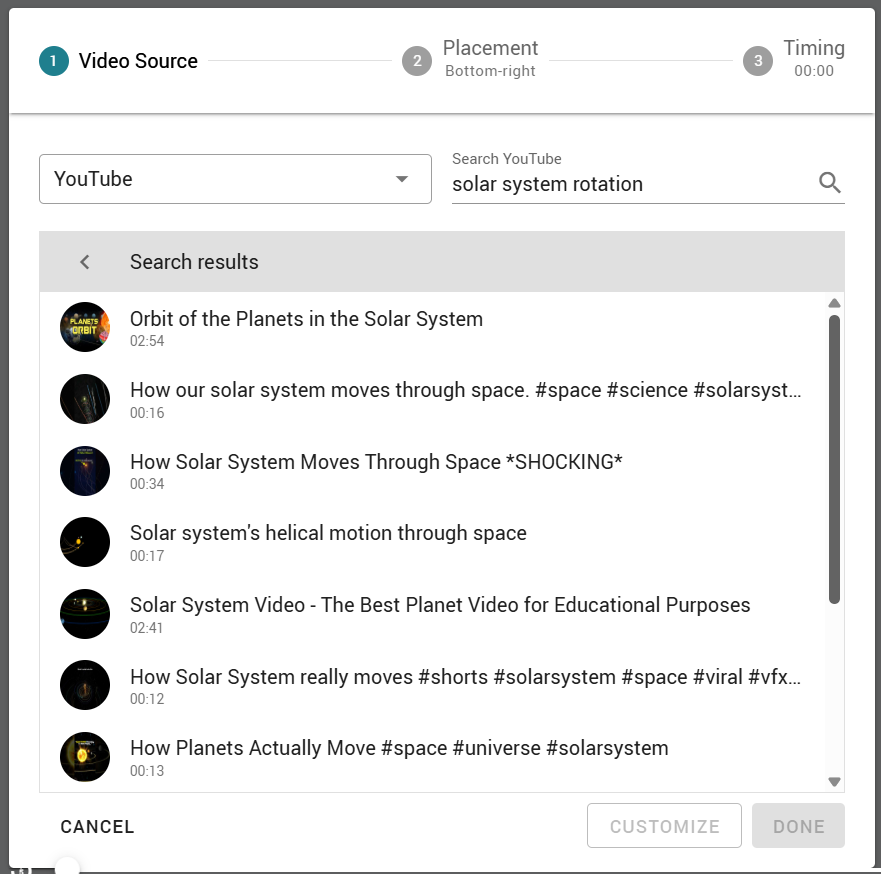Click the CUSTOMIZE button
The height and width of the screenshot is (874, 881).
tap(664, 826)
